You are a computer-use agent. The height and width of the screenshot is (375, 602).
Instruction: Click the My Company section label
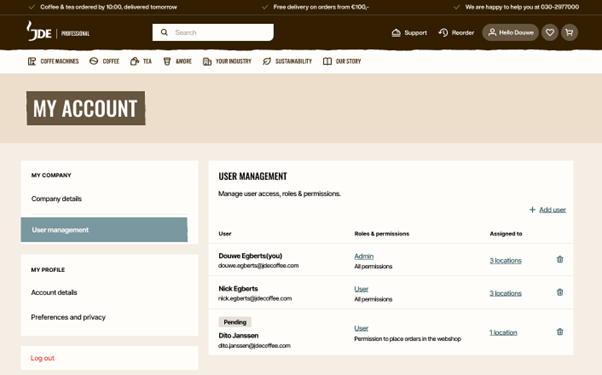(51, 175)
